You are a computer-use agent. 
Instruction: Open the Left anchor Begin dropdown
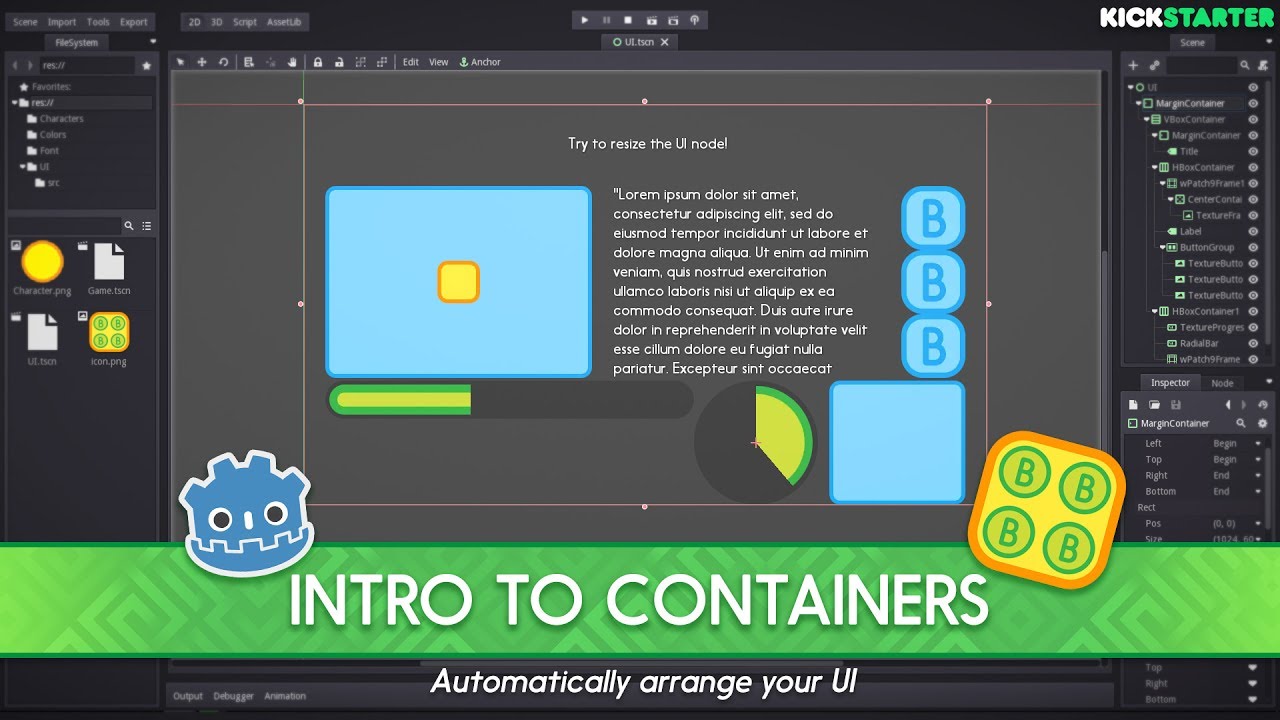click(x=1235, y=443)
